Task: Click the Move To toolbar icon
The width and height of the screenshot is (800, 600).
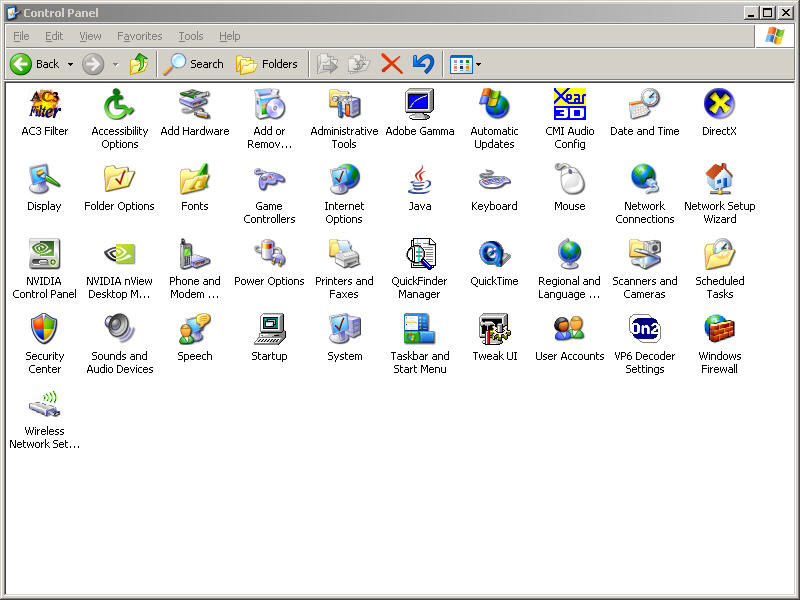Action: point(327,64)
